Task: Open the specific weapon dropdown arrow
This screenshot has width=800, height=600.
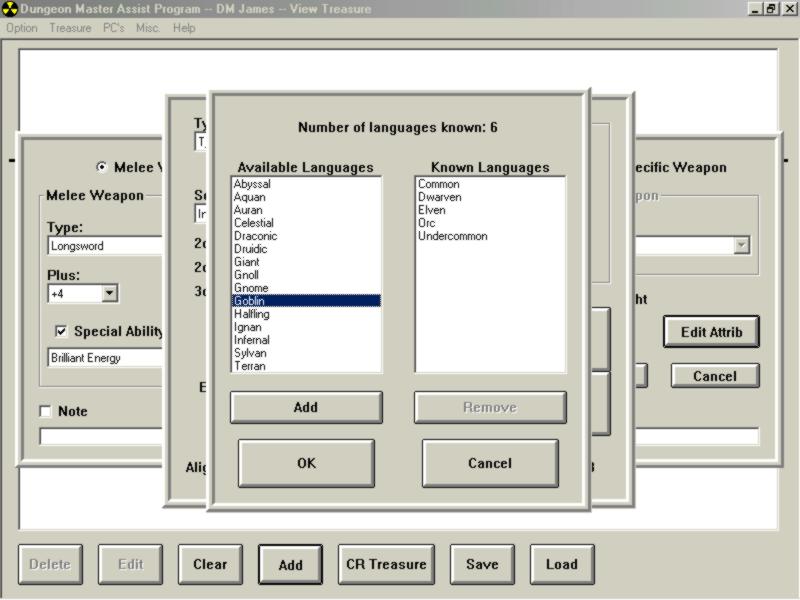Action: tap(741, 245)
